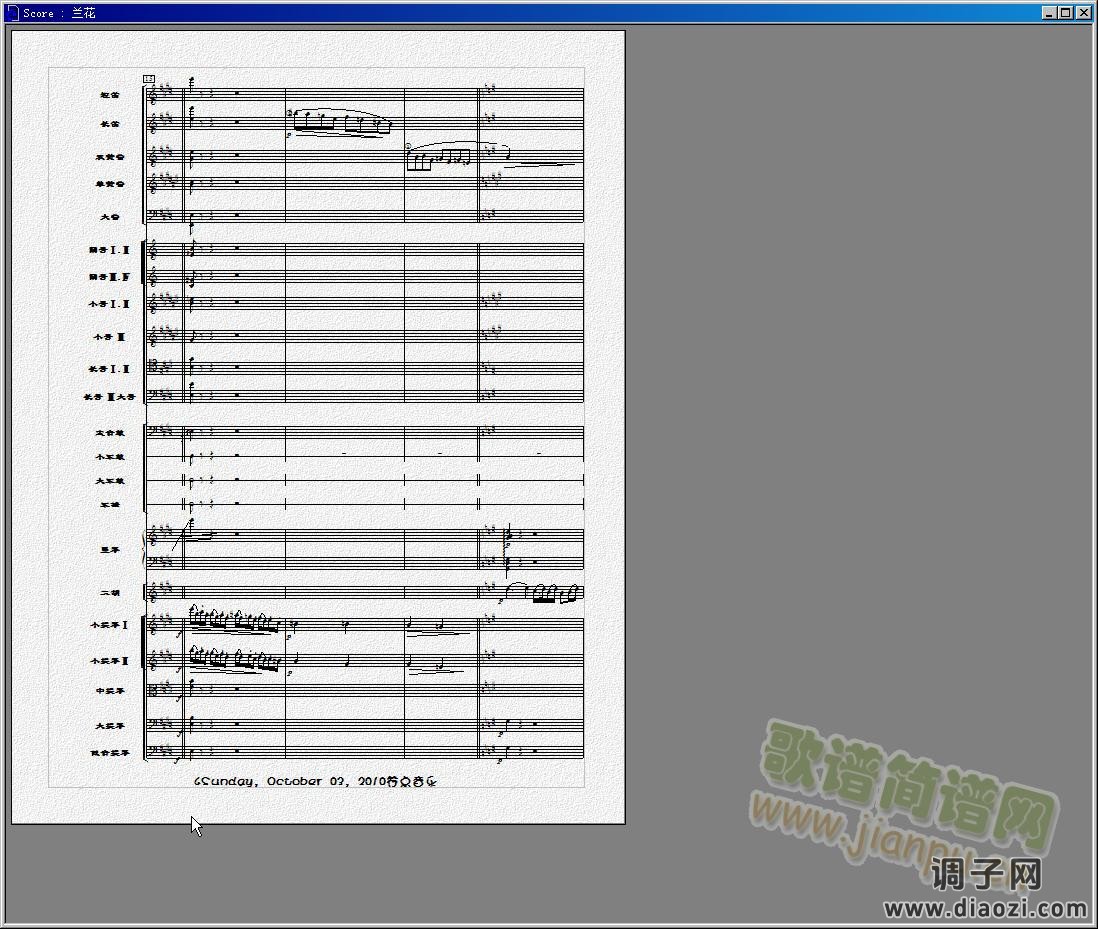Minimize the Score window
This screenshot has height=929, width=1098.
pos(1048,13)
